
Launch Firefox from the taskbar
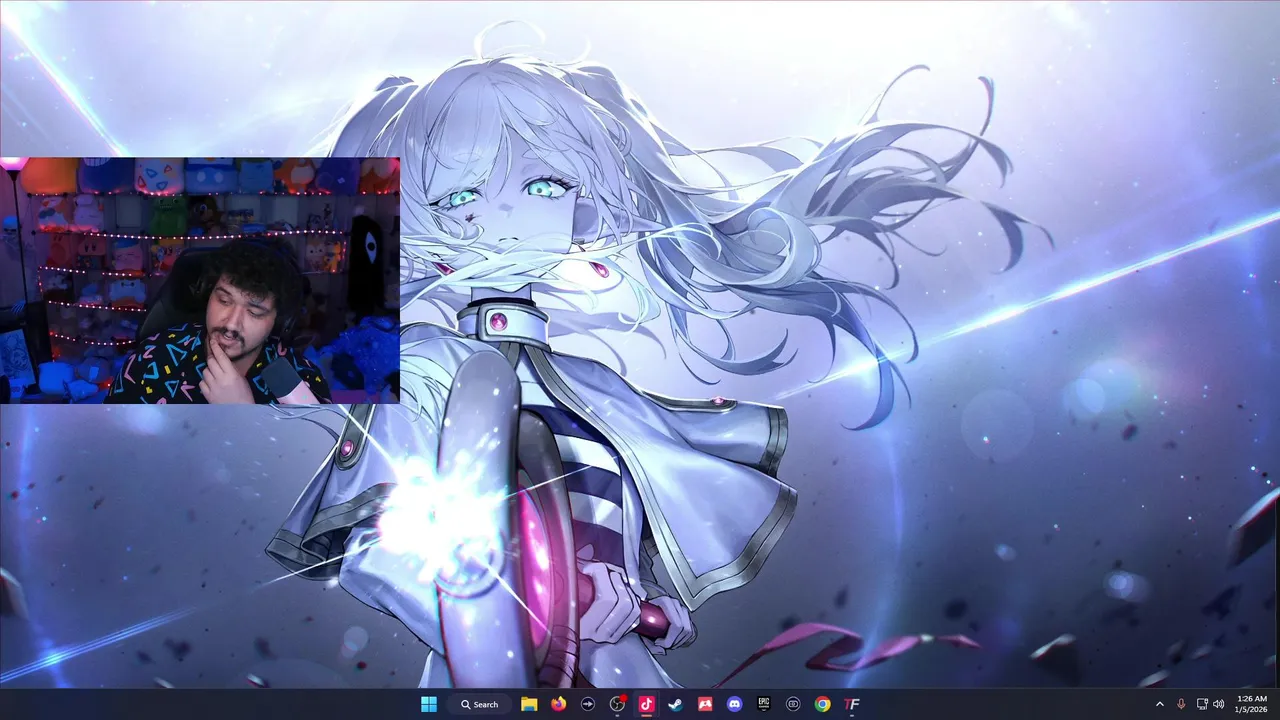[558, 704]
